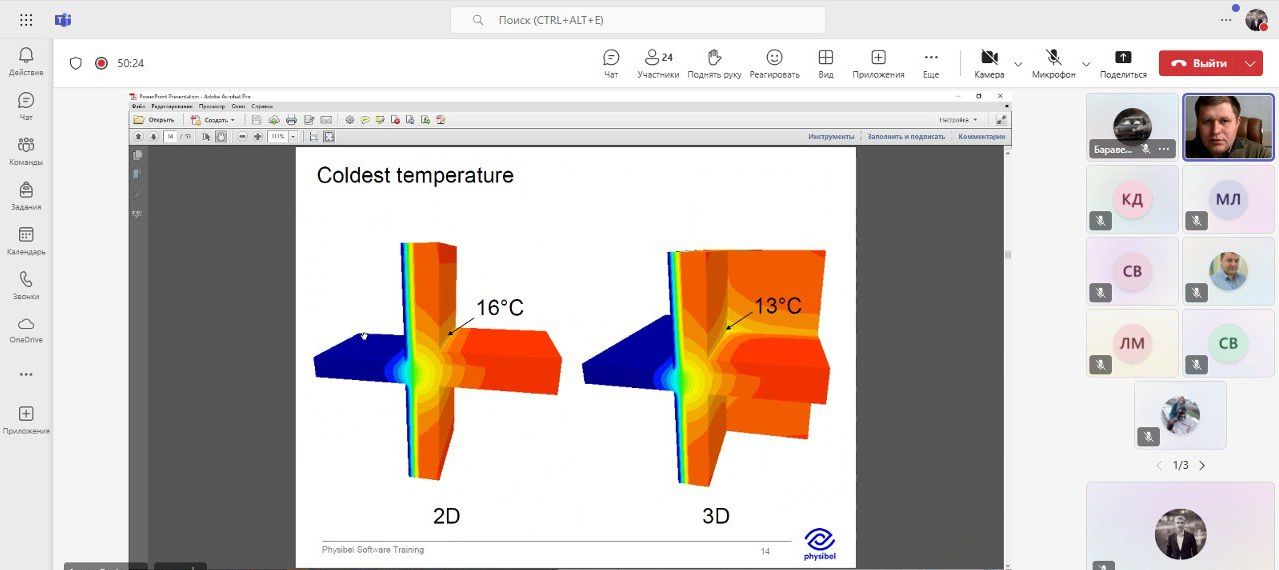
Task: Open the More (Еще) actions menu
Action: 931,64
